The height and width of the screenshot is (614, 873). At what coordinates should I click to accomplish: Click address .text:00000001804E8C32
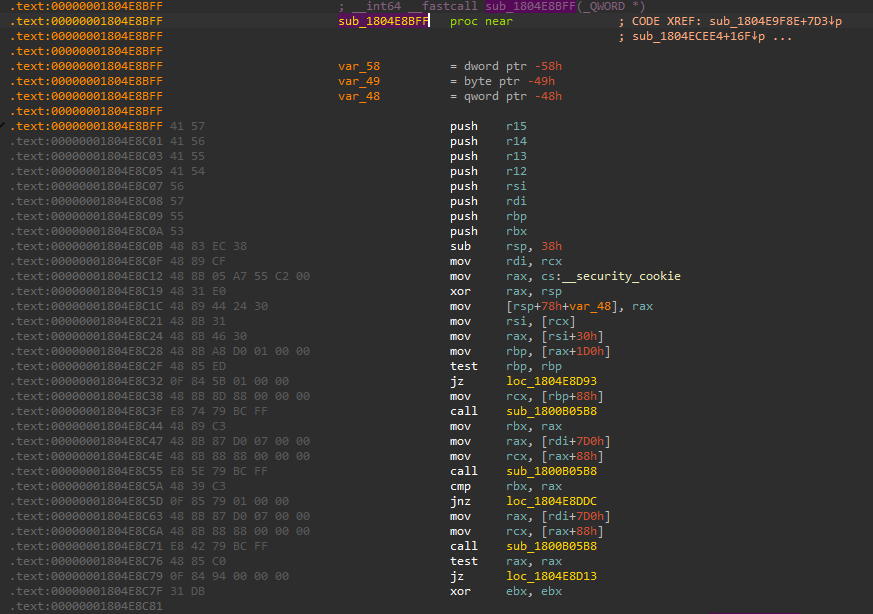tap(86, 381)
